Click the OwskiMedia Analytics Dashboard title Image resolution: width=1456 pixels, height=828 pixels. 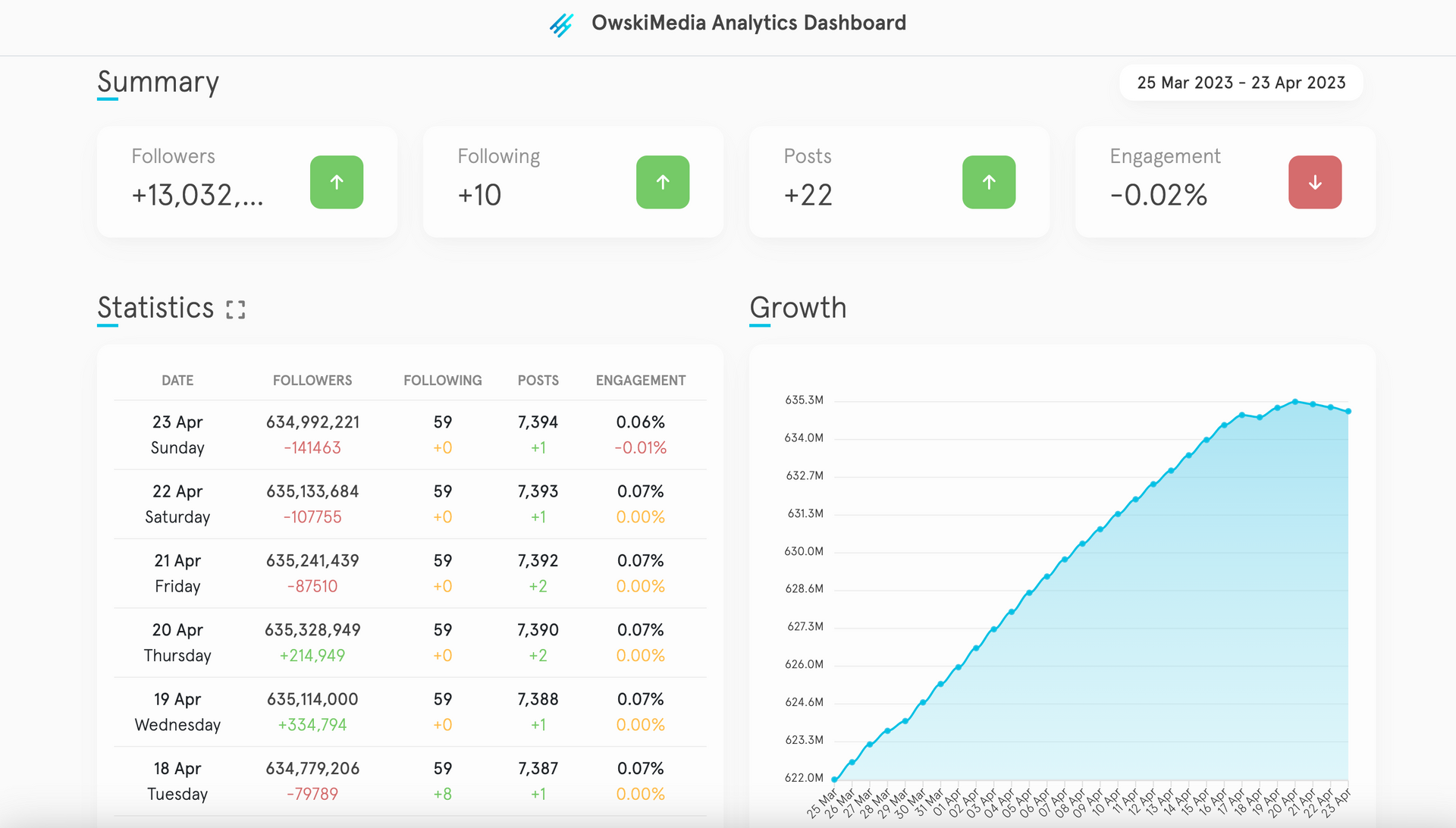click(748, 23)
